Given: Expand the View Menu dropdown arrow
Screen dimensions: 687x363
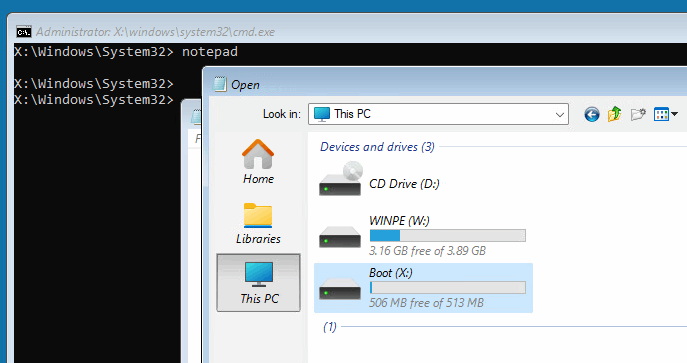Looking at the screenshot, I should [x=674, y=114].
